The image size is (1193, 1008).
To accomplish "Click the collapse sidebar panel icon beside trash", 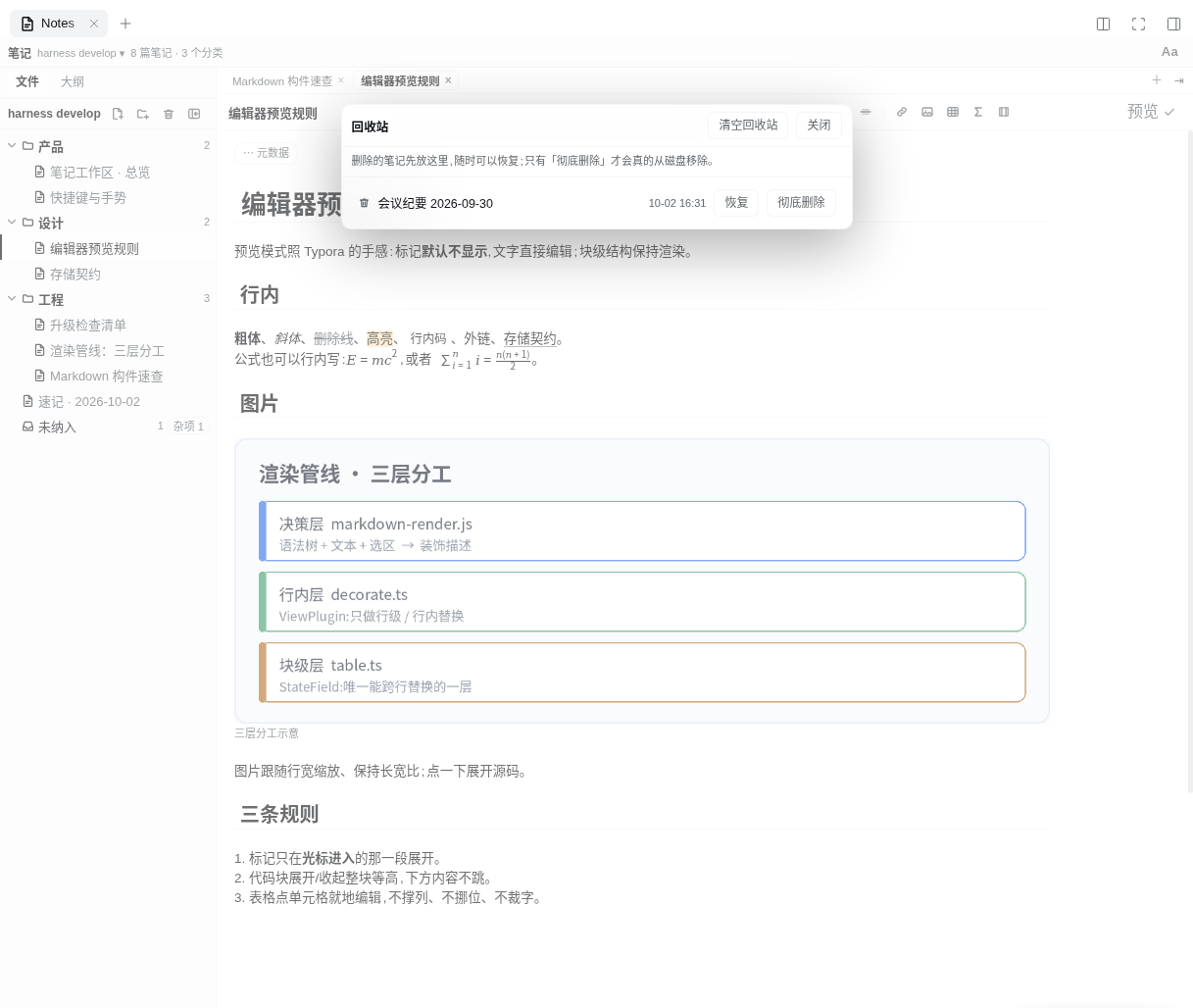I will tap(194, 114).
